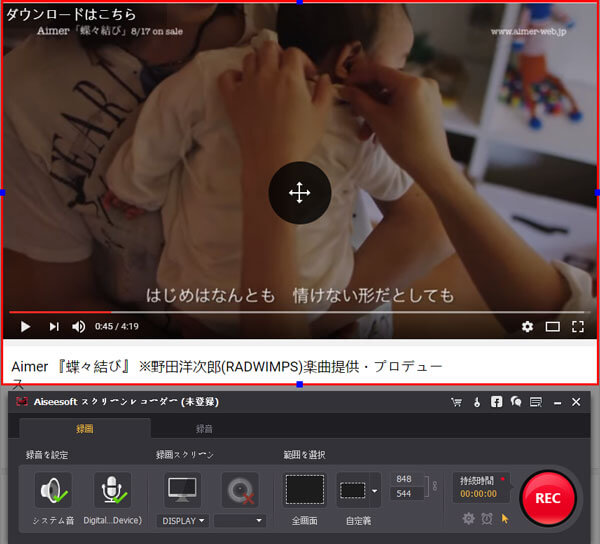The width and height of the screenshot is (600, 544).
Task: Toggle the webcam recording source
Action: [x=240, y=490]
